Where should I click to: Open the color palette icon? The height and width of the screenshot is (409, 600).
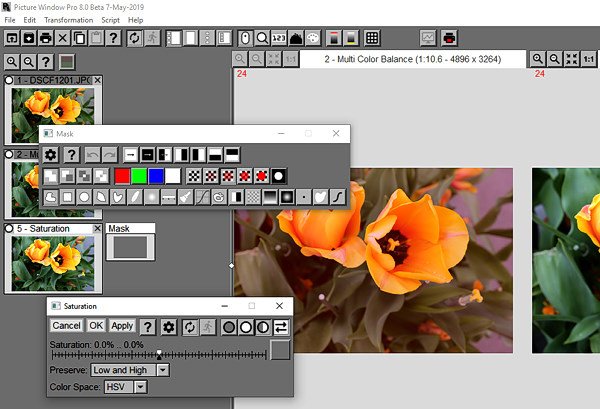313,38
